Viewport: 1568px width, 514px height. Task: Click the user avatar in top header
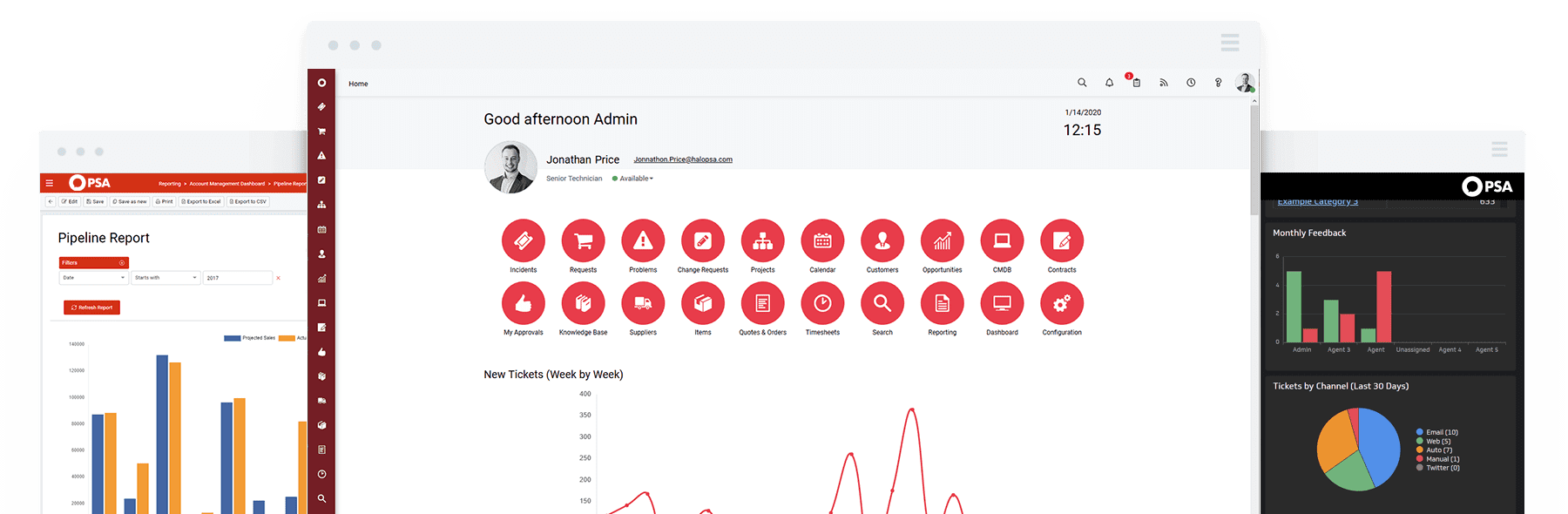coord(1245,83)
